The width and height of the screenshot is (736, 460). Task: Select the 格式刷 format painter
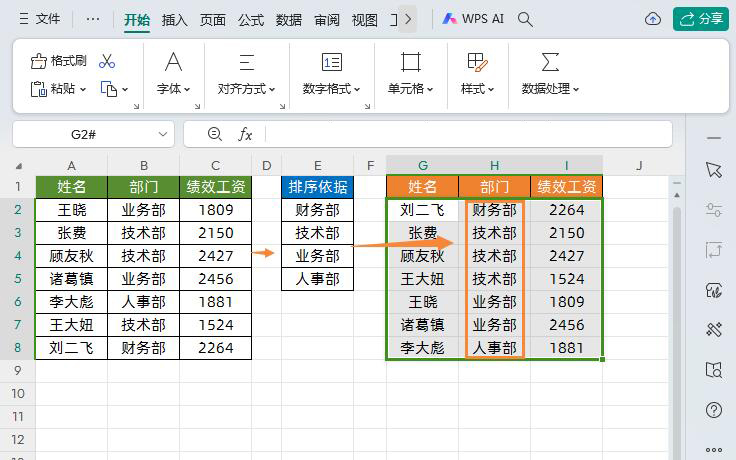point(58,61)
